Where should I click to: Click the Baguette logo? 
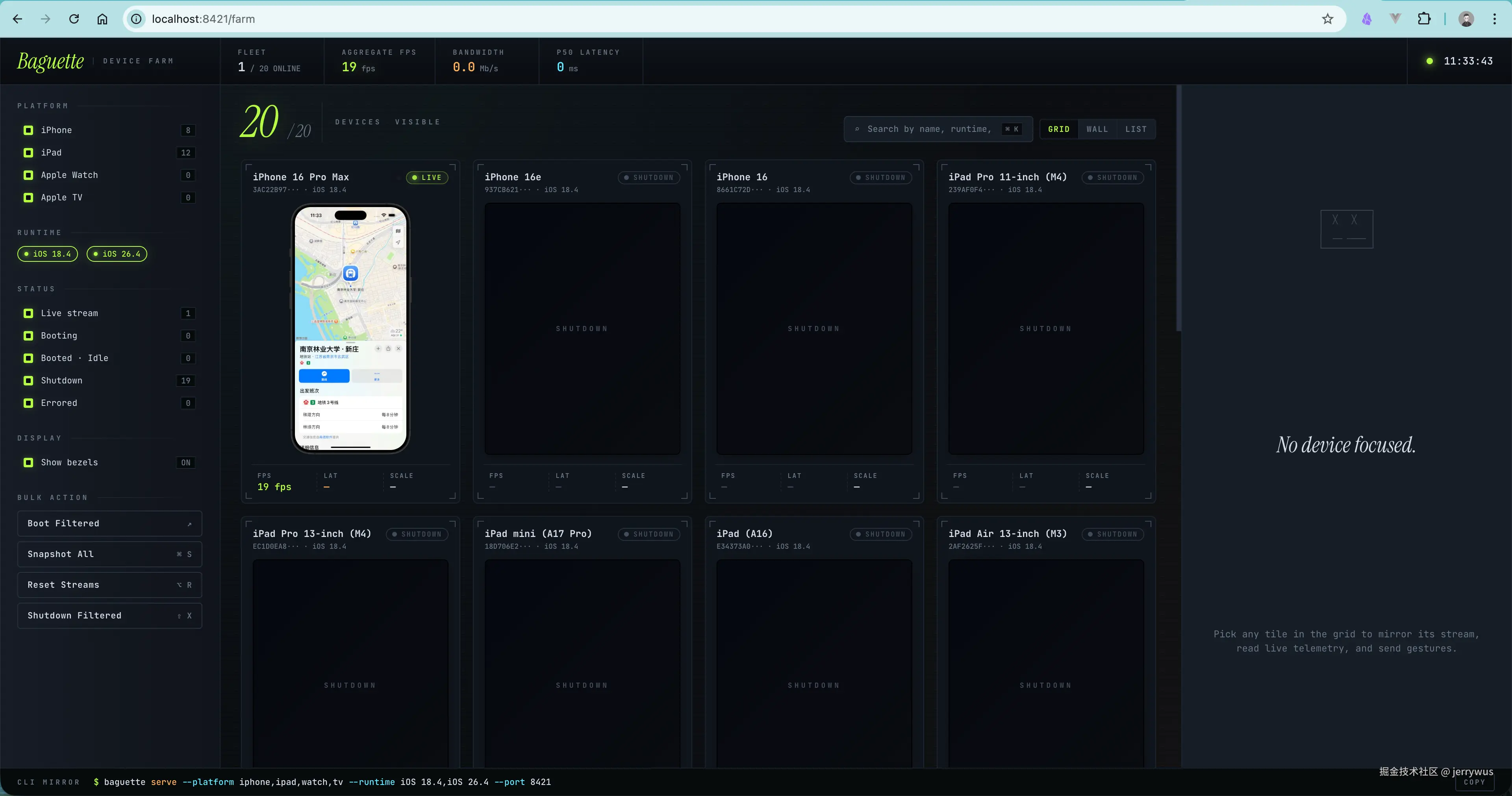tap(50, 61)
